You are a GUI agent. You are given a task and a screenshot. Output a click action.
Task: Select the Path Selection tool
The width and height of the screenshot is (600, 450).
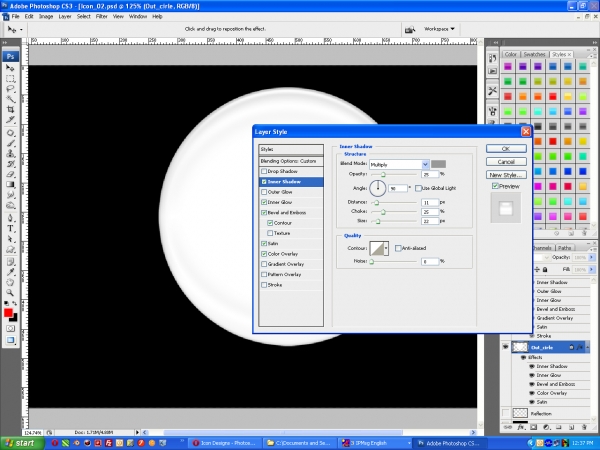(10, 239)
